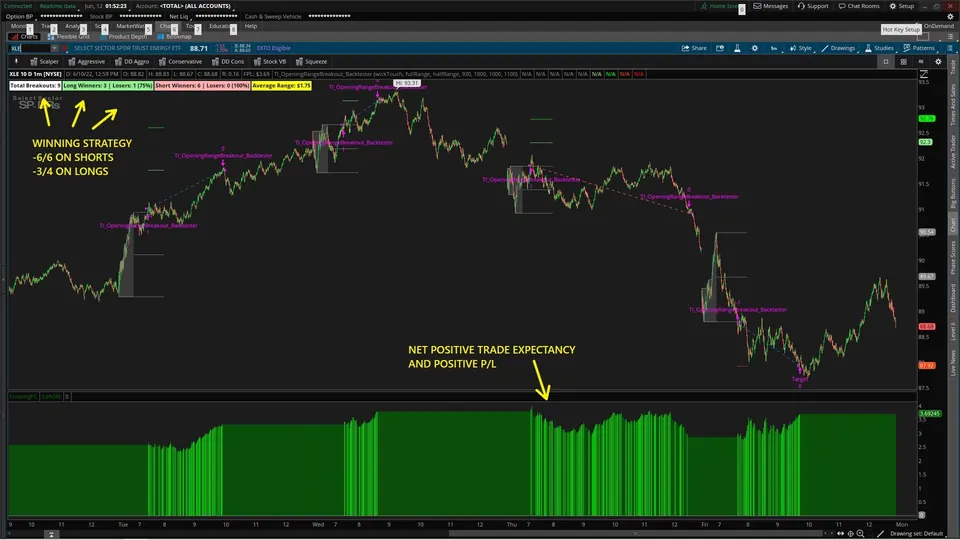Click the crosshair pan icon at bottom
Image resolution: width=960 pixels, height=540 pixels.
point(850,534)
